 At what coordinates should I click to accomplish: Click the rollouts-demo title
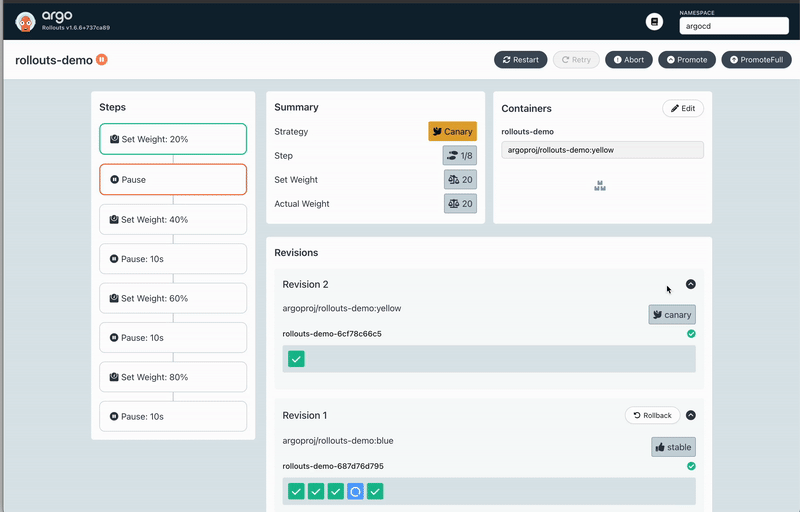point(54,60)
